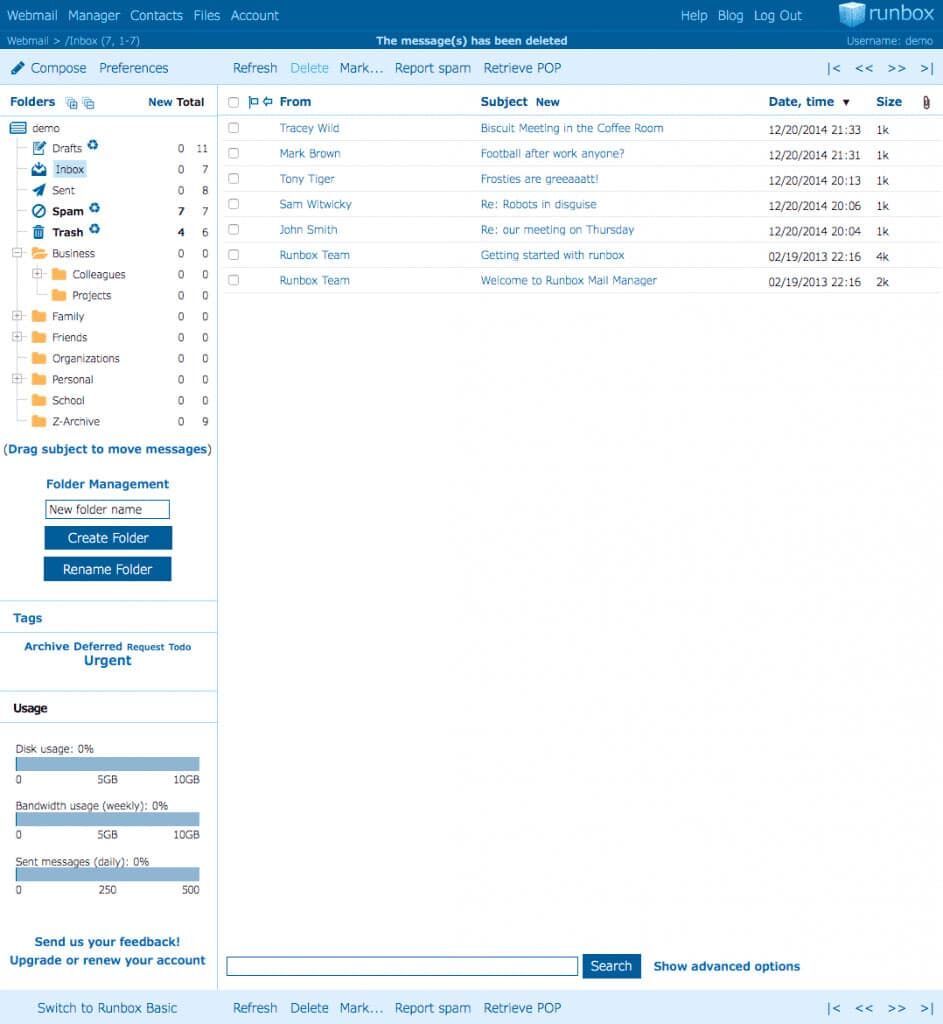Viewport: 943px width, 1024px height.
Task: Click the Drafts folder icon
Action: click(x=39, y=148)
